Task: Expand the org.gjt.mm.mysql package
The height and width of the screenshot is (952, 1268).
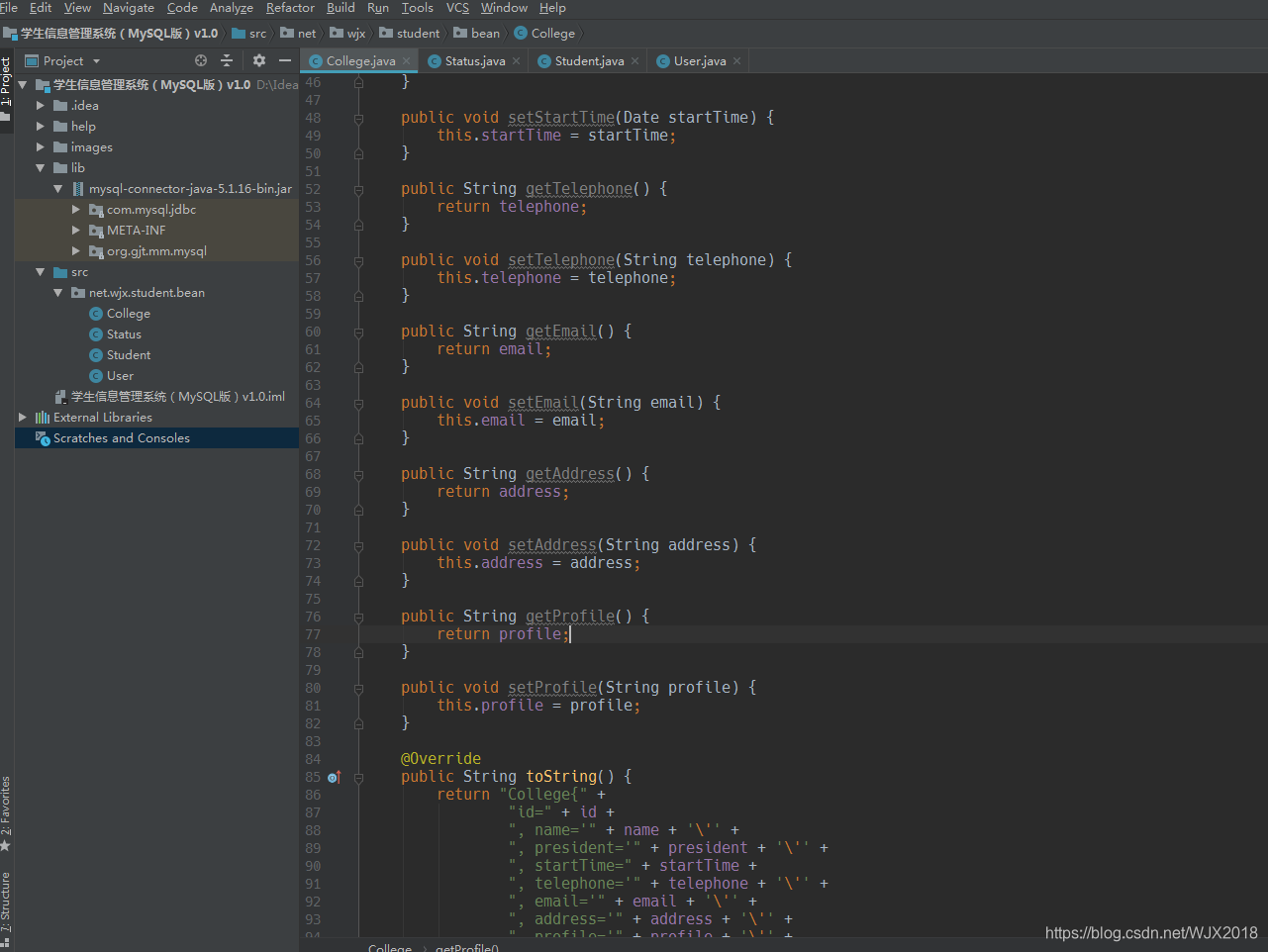Action: point(76,251)
